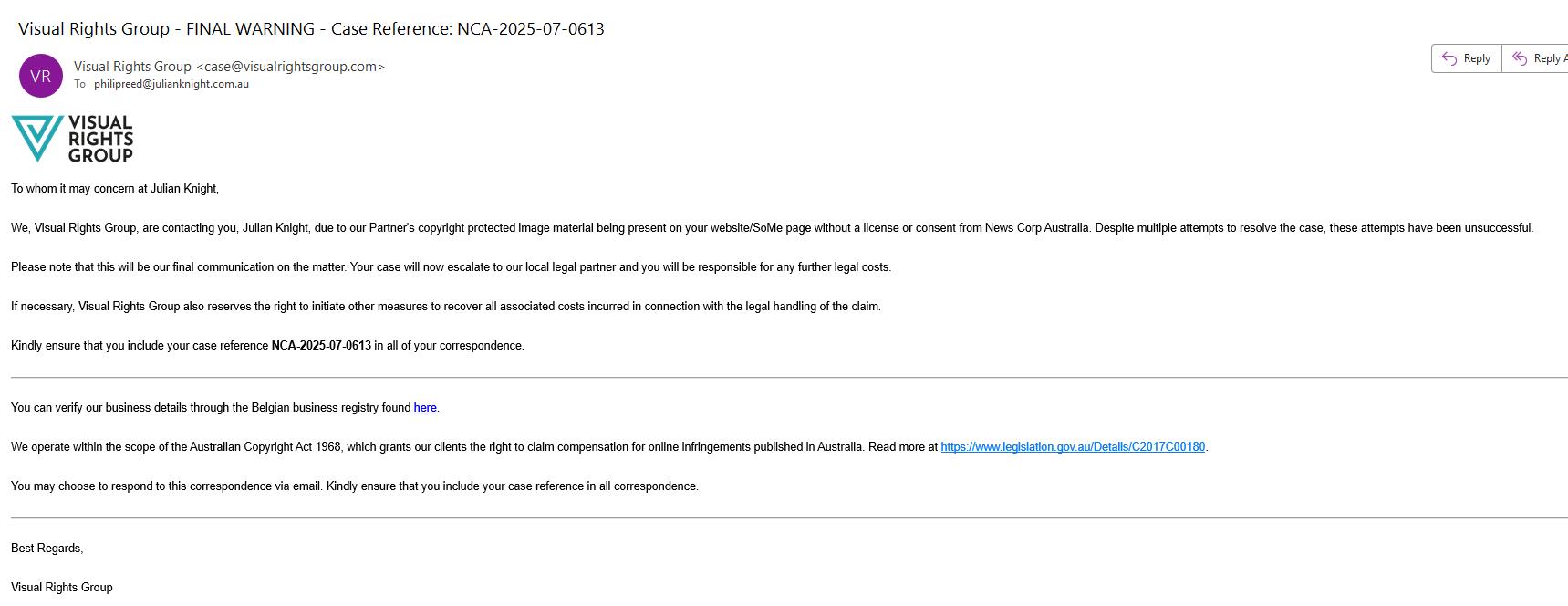The height and width of the screenshot is (606, 1568).
Task: Click the divider line above 'Best Regards'
Action: point(784,518)
